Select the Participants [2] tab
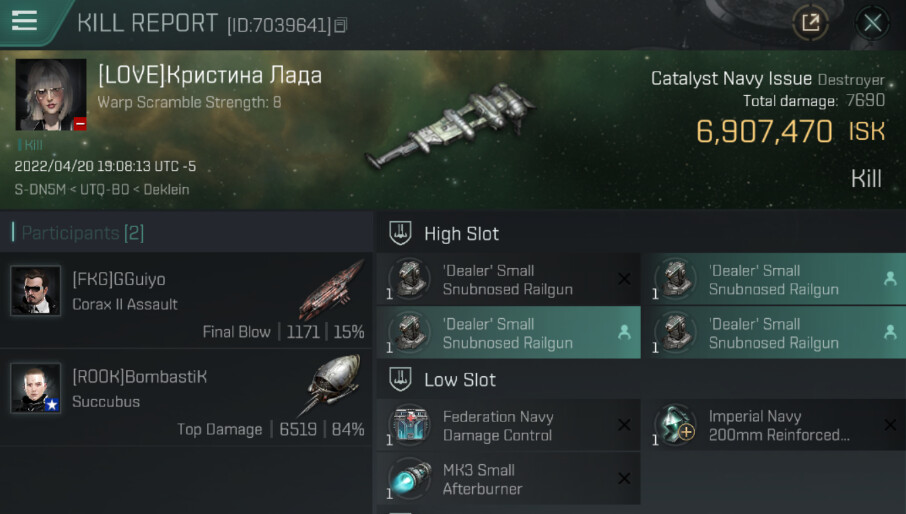Screen dimensions: 906x514 click(x=78, y=233)
